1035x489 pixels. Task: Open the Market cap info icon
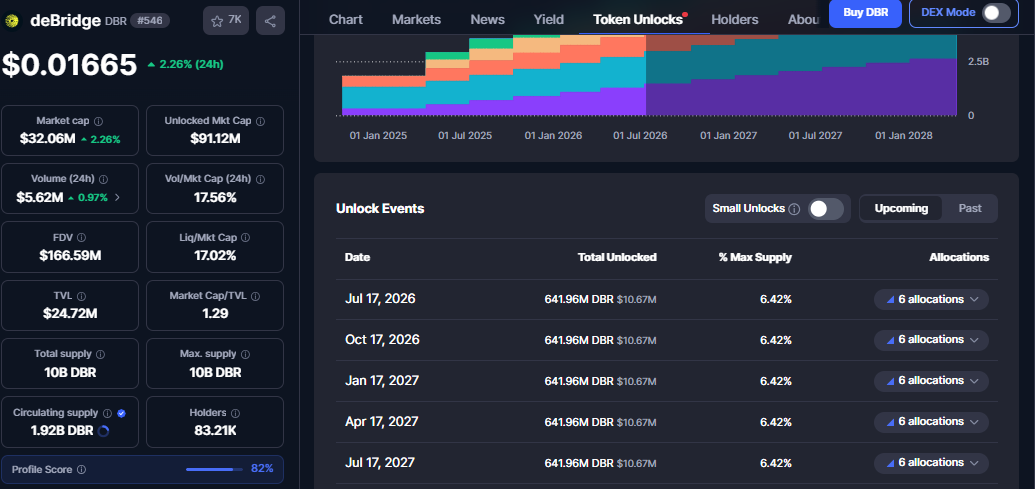98,121
